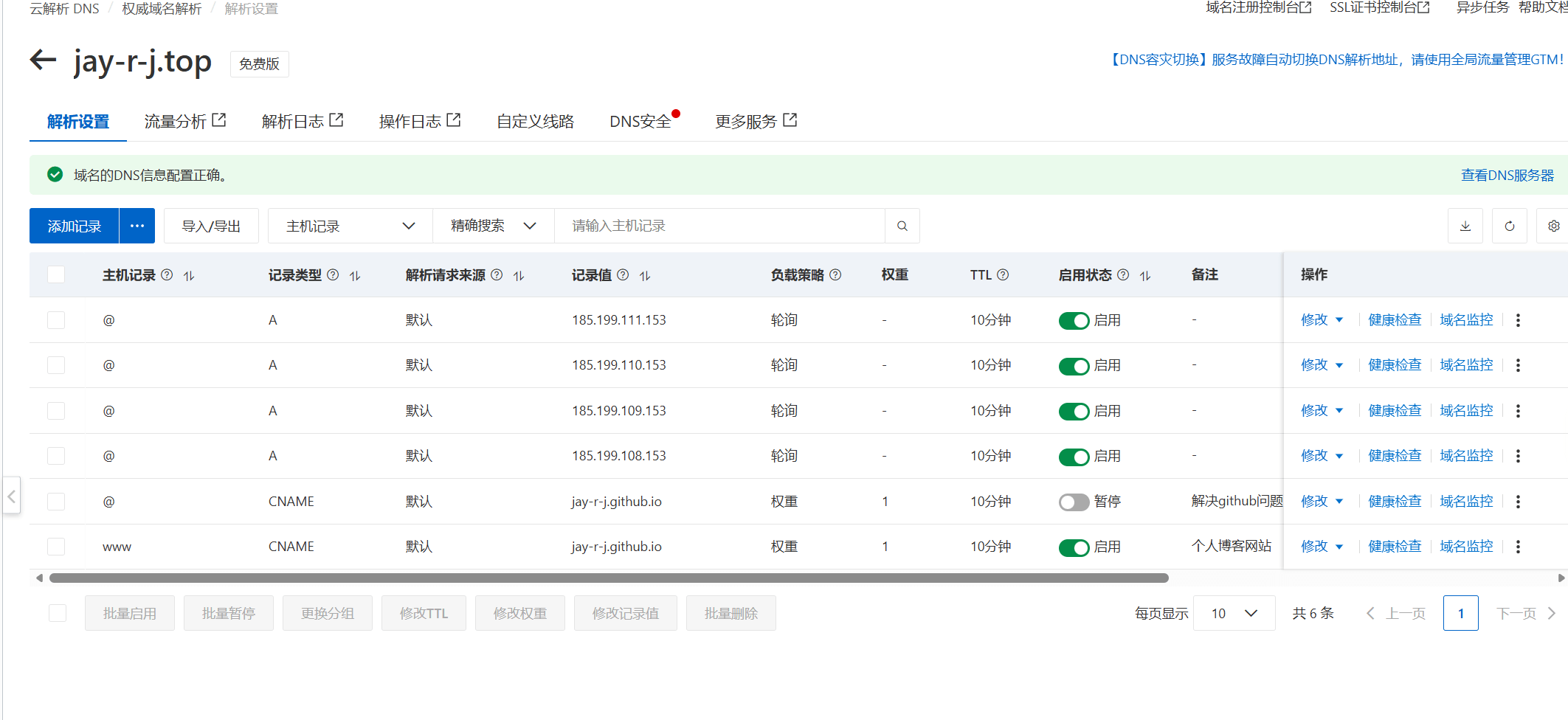Open more actions for the www record
The image size is (1568, 720).
[1518, 547]
